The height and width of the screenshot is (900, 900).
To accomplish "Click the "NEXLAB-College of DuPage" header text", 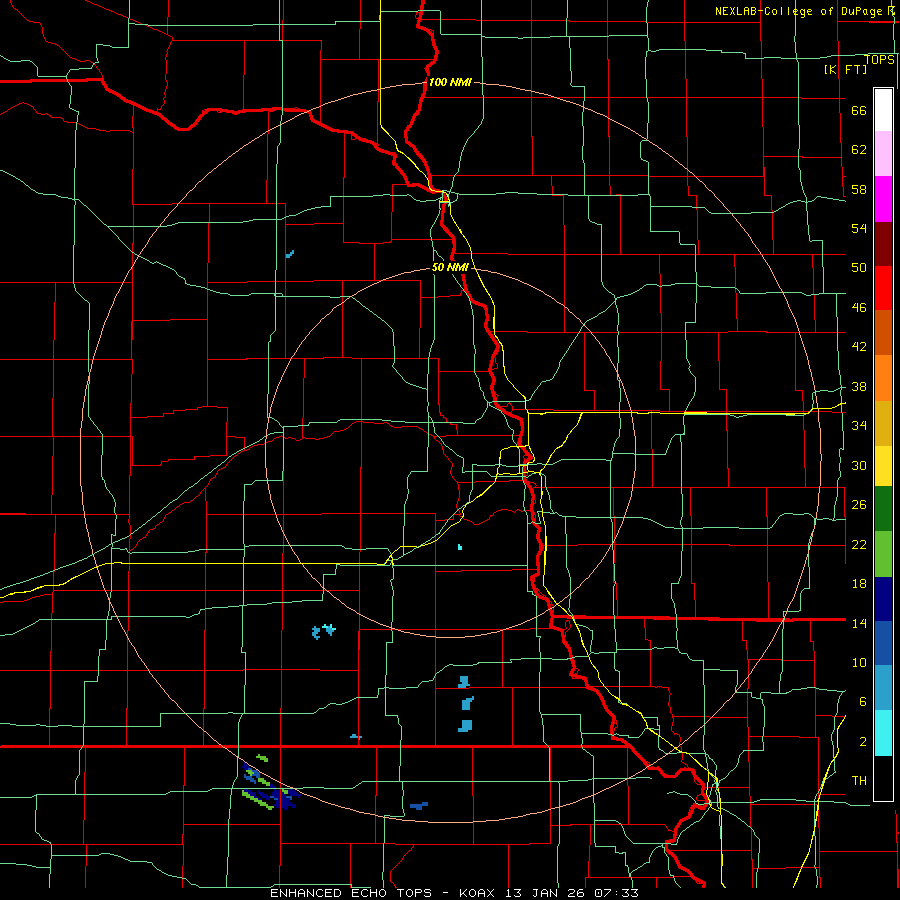I will tap(798, 11).
